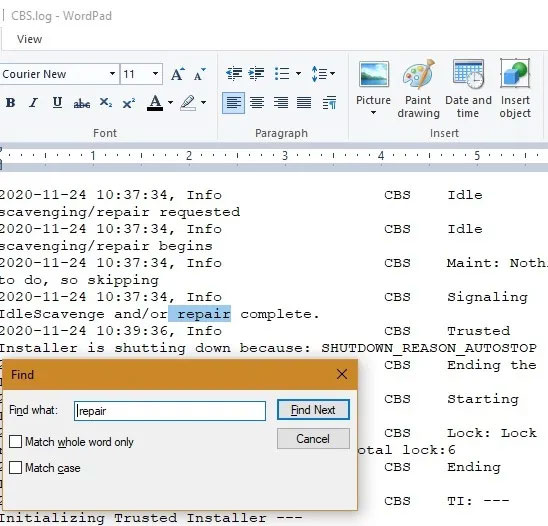Cancel the Find dialog

313,439
